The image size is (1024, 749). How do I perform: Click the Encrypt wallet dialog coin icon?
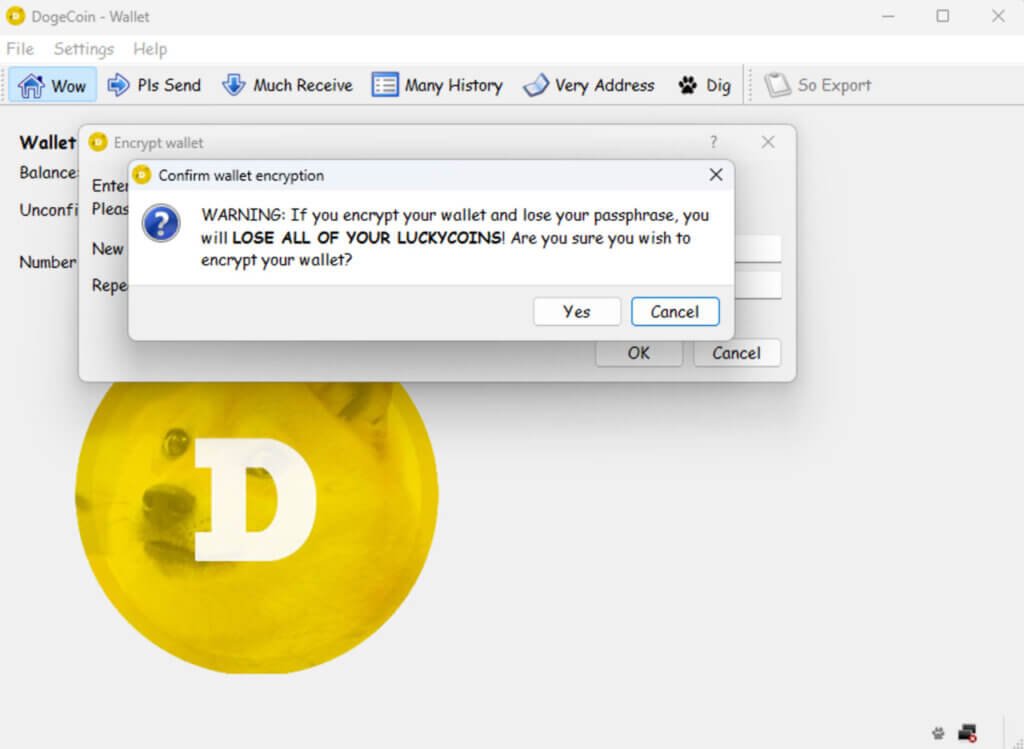97,142
